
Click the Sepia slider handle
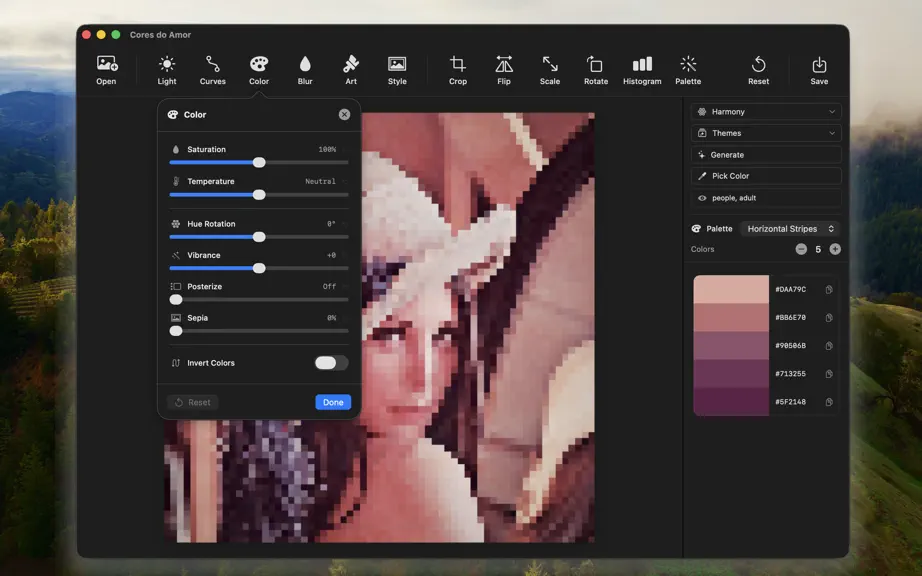pyautogui.click(x=176, y=331)
